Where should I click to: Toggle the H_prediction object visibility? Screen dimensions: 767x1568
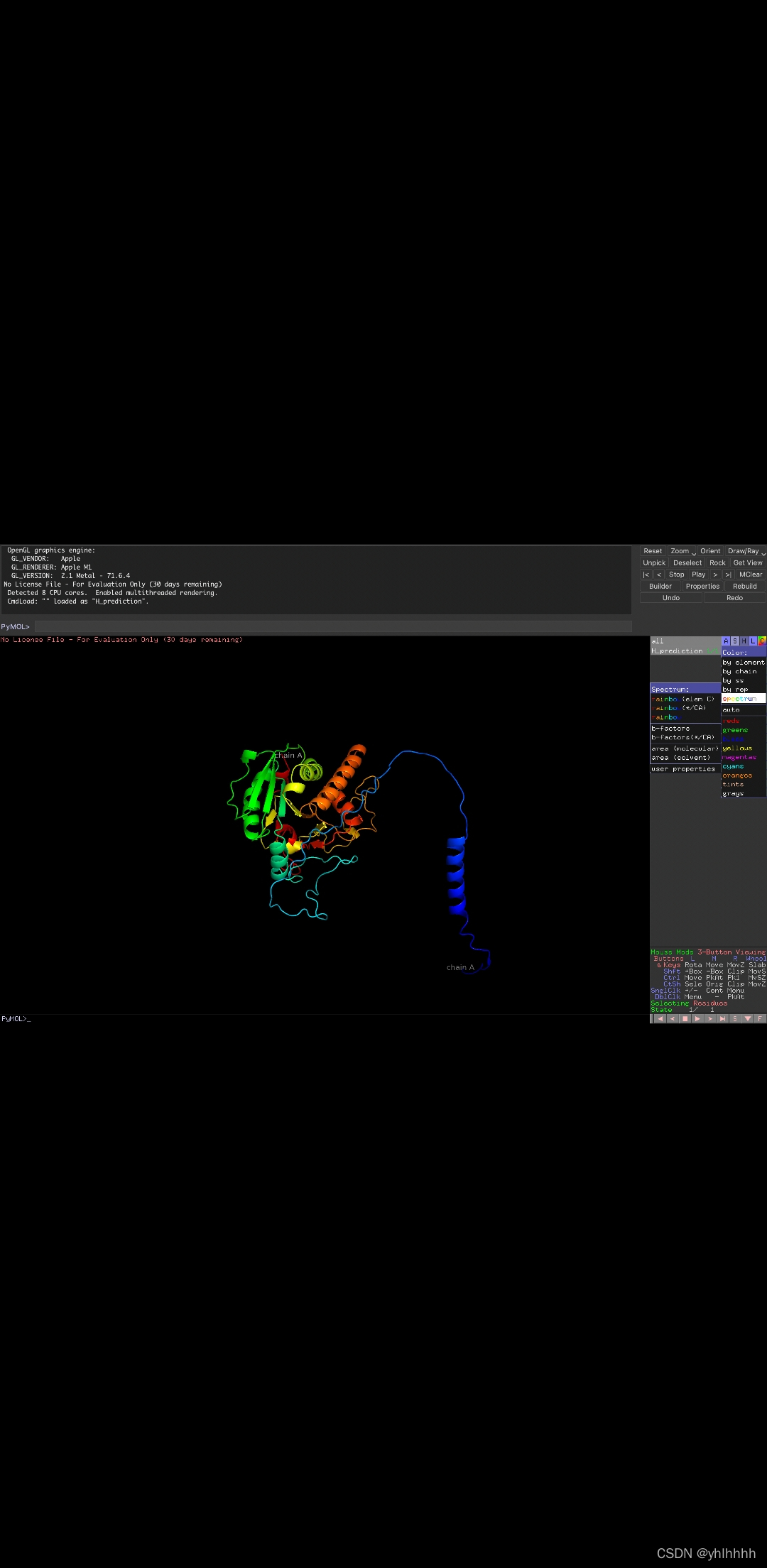pyautogui.click(x=685, y=650)
